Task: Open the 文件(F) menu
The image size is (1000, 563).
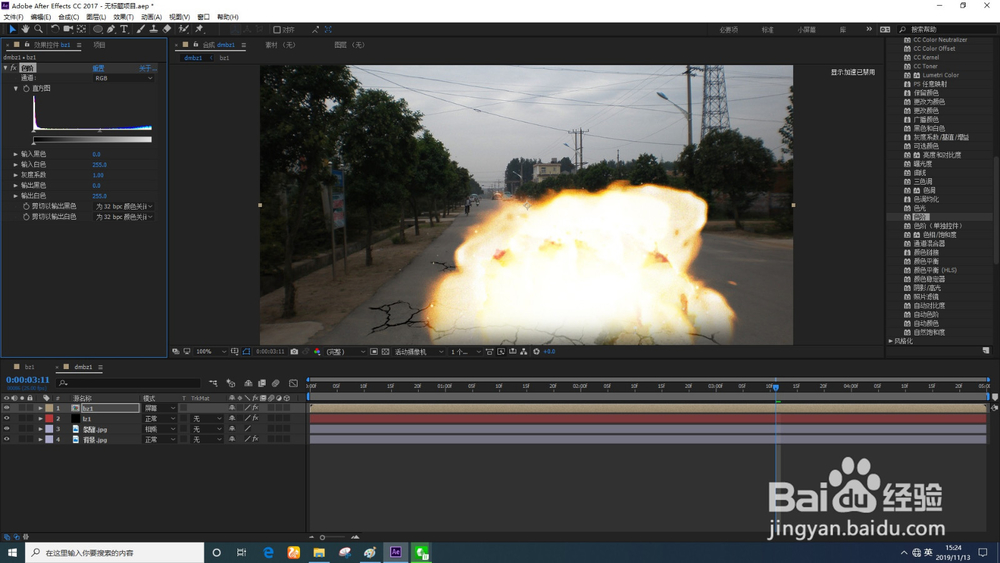Action: 13,17
